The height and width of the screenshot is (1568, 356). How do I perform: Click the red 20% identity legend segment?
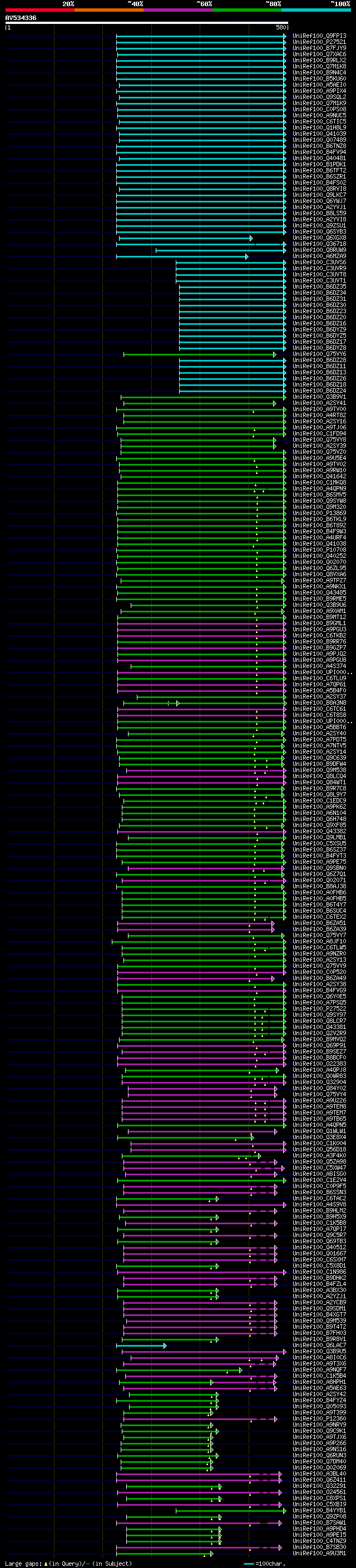[x=39, y=10]
